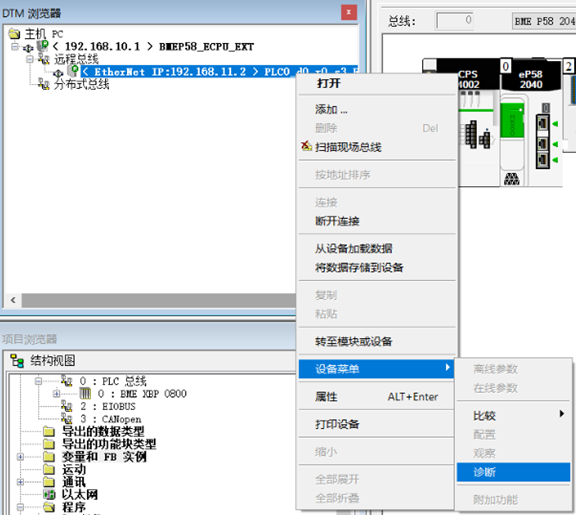
Task: Click the Distributed Bus node icon
Action: click(44, 84)
